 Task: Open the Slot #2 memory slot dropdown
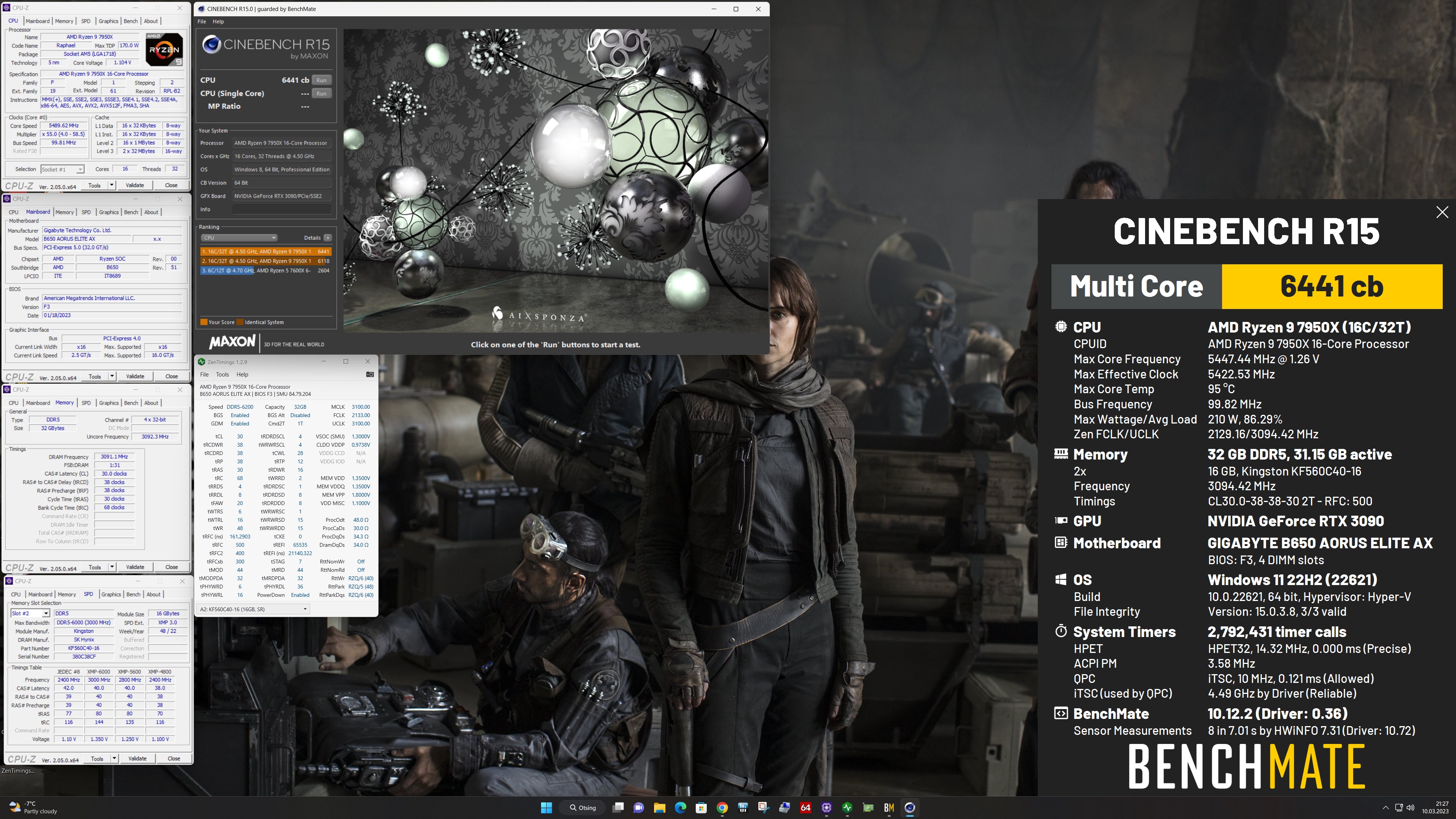pos(30,614)
